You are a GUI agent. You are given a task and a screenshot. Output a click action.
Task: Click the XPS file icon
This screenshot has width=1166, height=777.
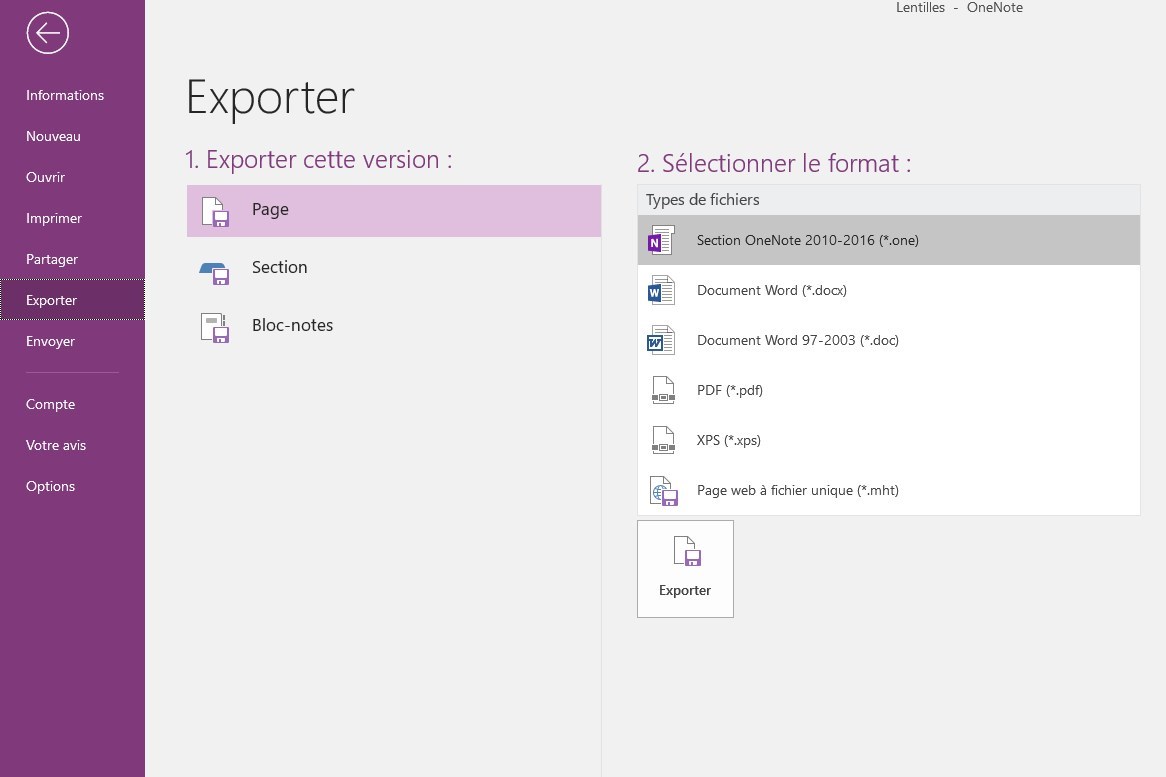click(x=663, y=439)
